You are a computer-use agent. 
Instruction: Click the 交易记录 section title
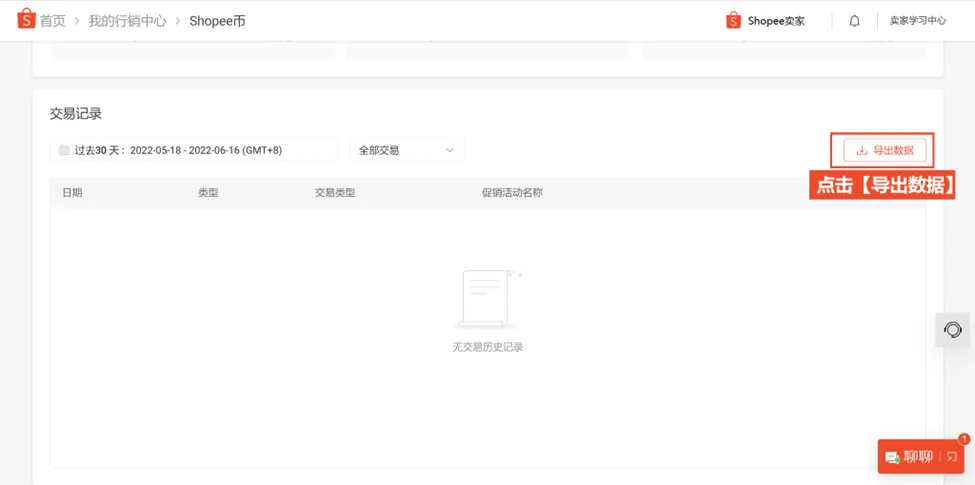pos(76,114)
